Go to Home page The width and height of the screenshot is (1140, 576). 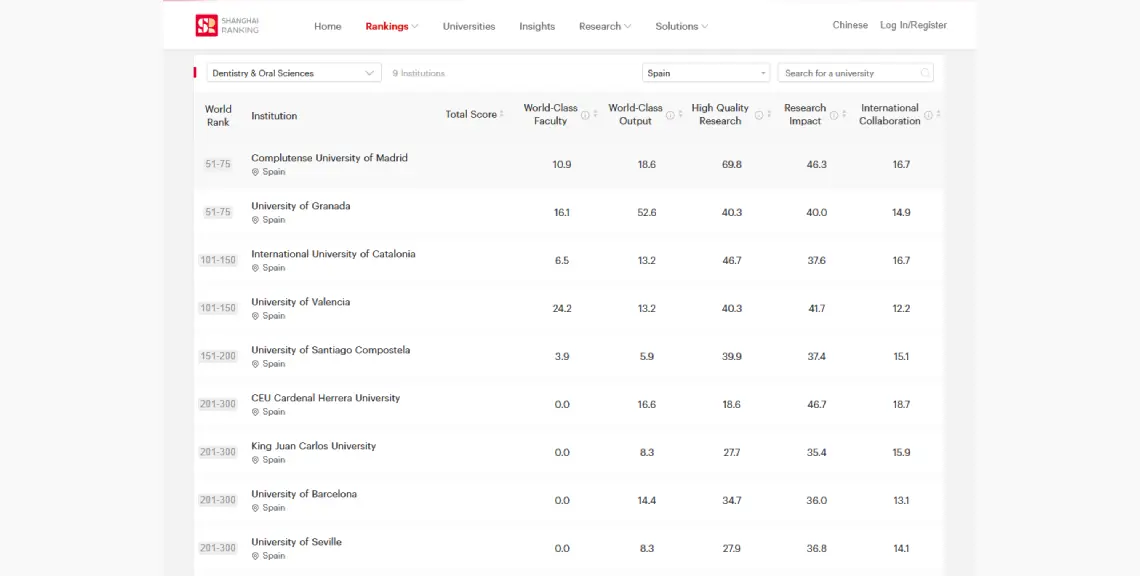(x=328, y=26)
